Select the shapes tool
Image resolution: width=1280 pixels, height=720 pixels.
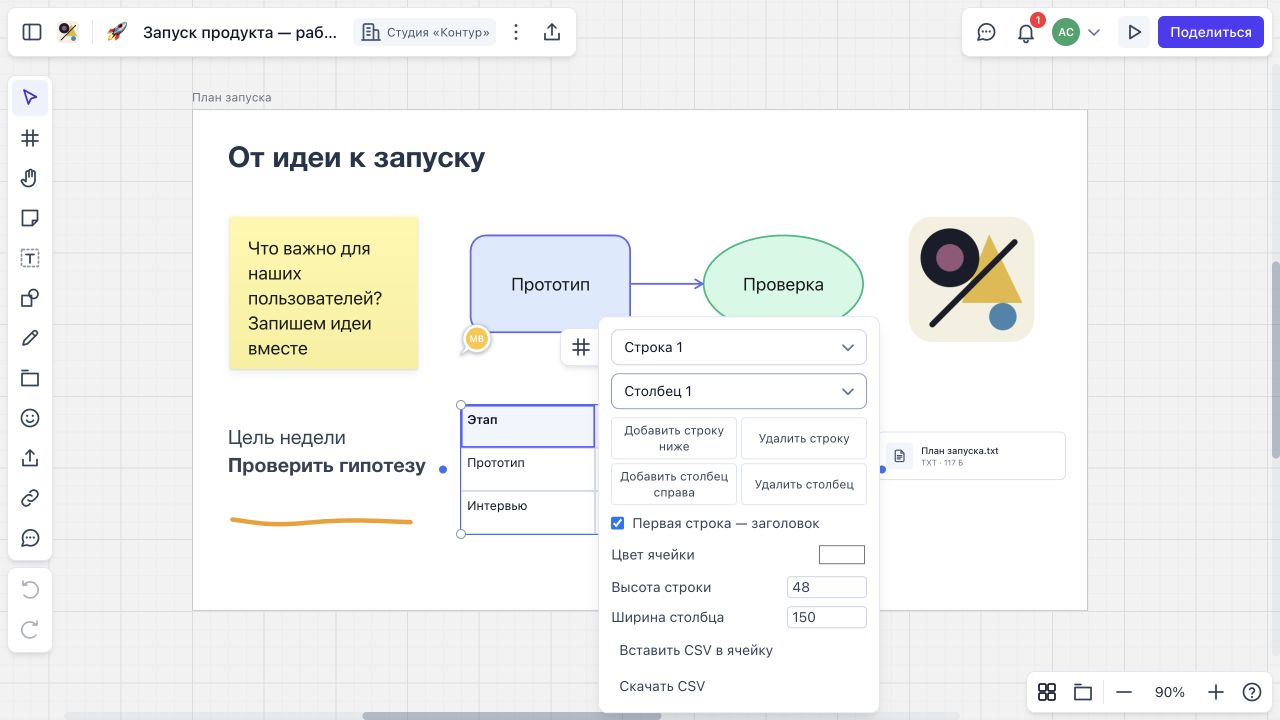pyautogui.click(x=30, y=298)
